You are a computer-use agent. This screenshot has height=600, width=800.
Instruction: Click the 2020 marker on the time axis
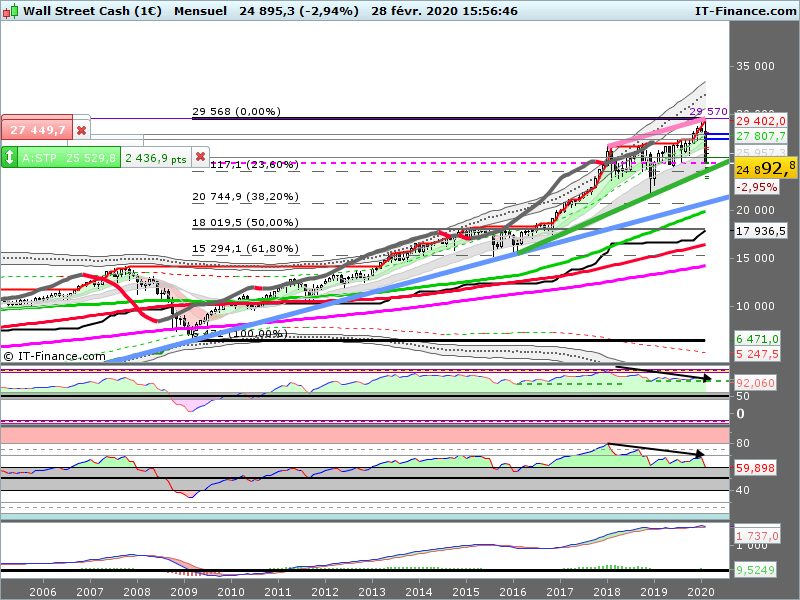coord(700,591)
